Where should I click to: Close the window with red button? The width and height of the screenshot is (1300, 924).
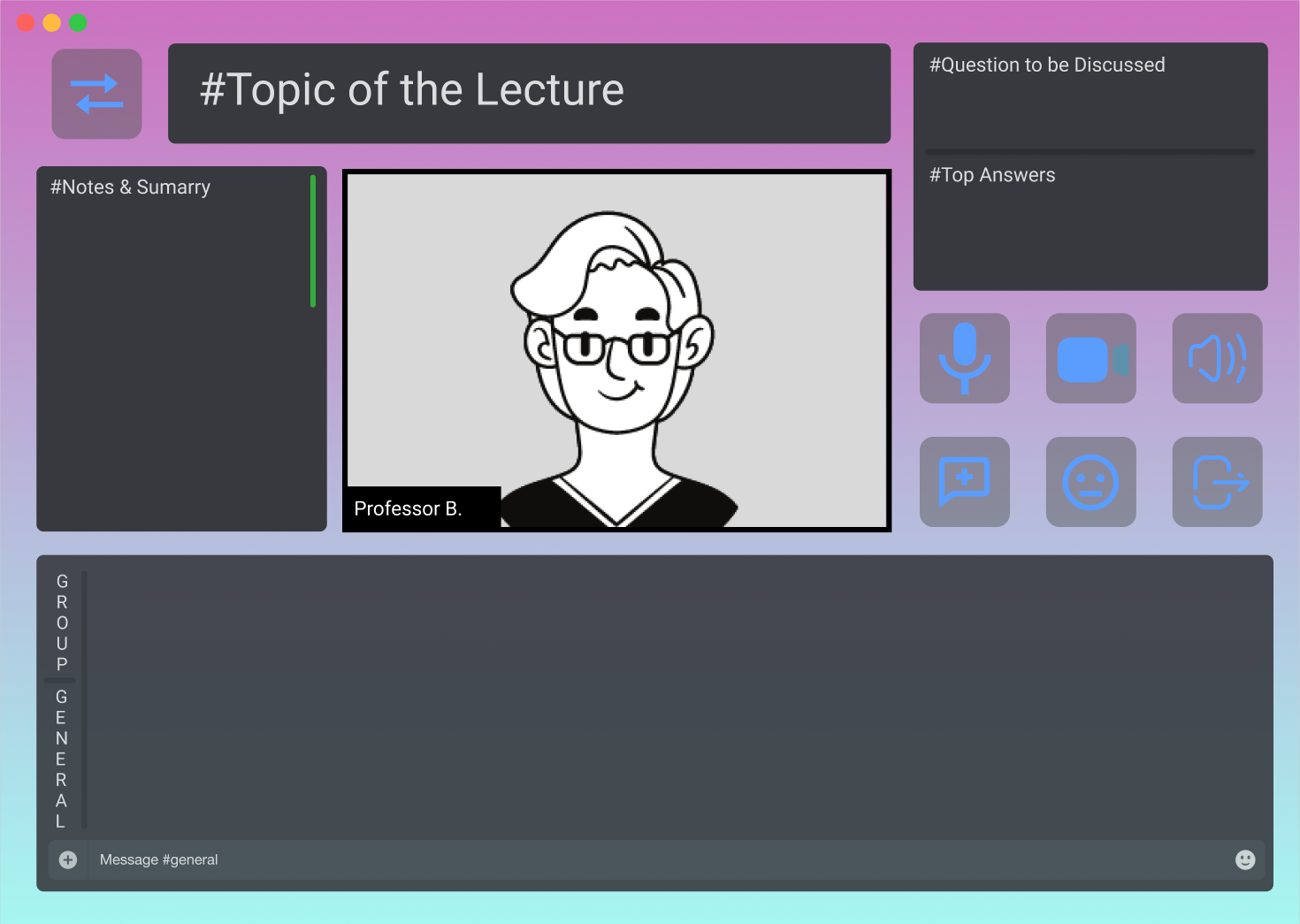27,23
